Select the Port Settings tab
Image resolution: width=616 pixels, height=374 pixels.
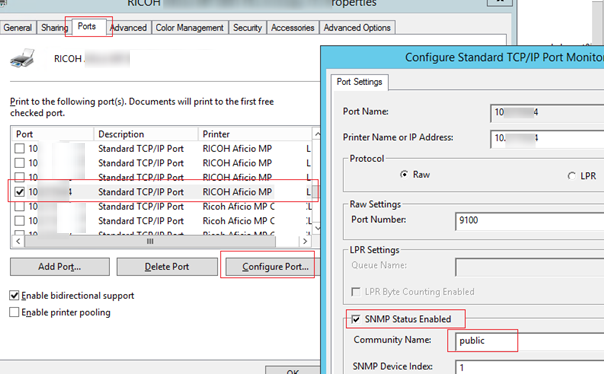tap(359, 82)
